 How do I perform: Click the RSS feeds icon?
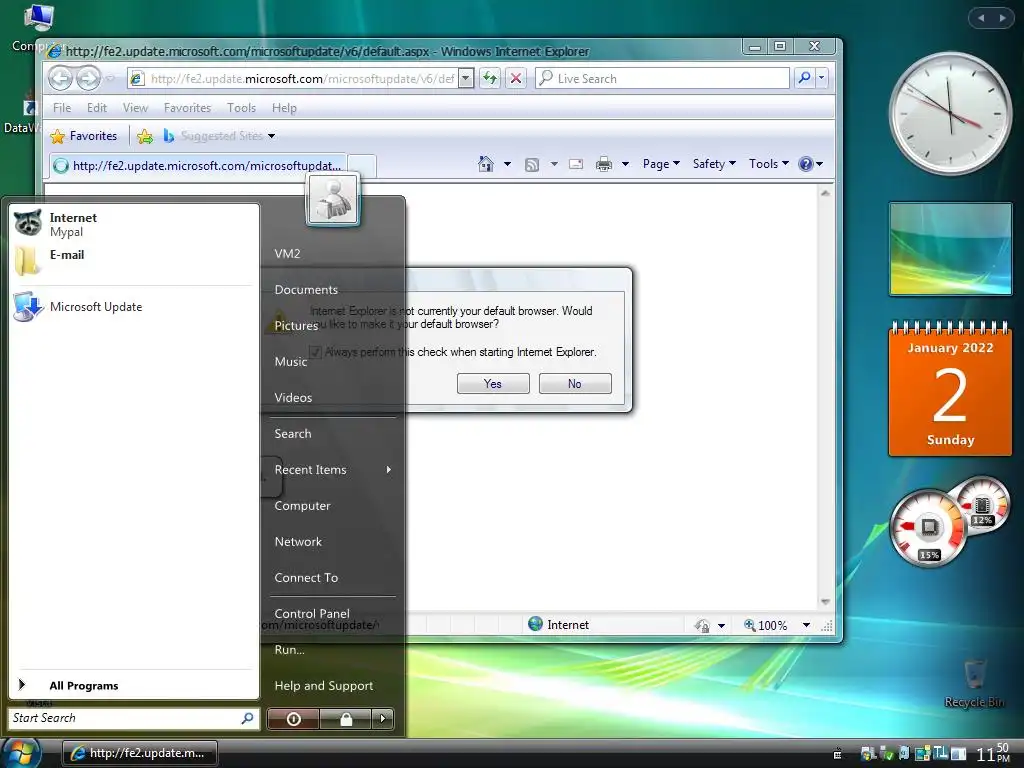[532, 164]
